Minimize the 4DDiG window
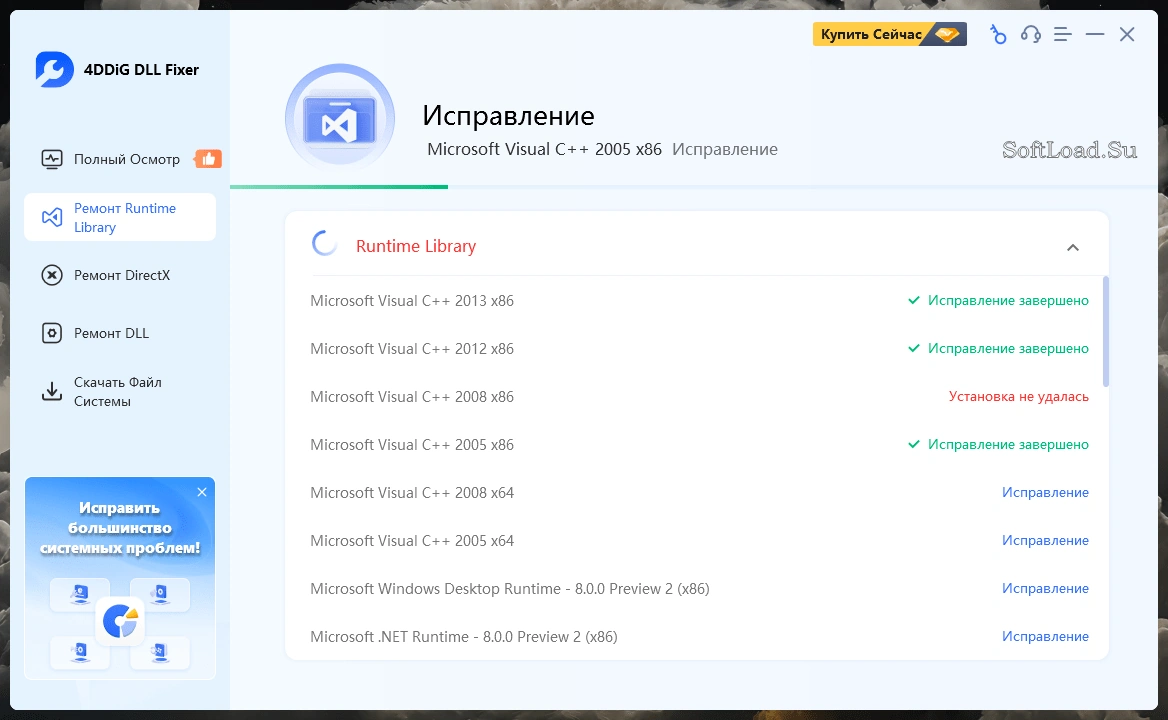 coord(1095,34)
